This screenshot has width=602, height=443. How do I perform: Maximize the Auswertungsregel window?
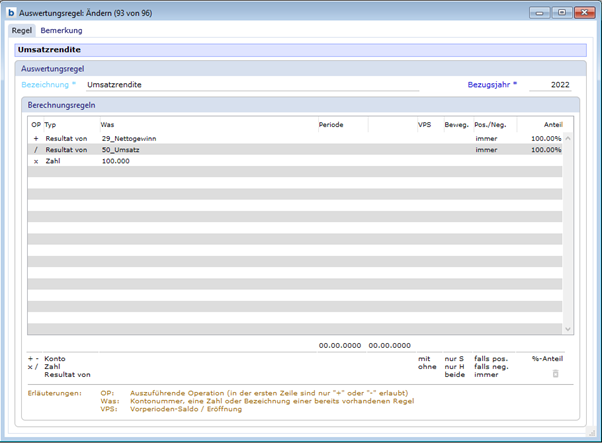coord(561,12)
